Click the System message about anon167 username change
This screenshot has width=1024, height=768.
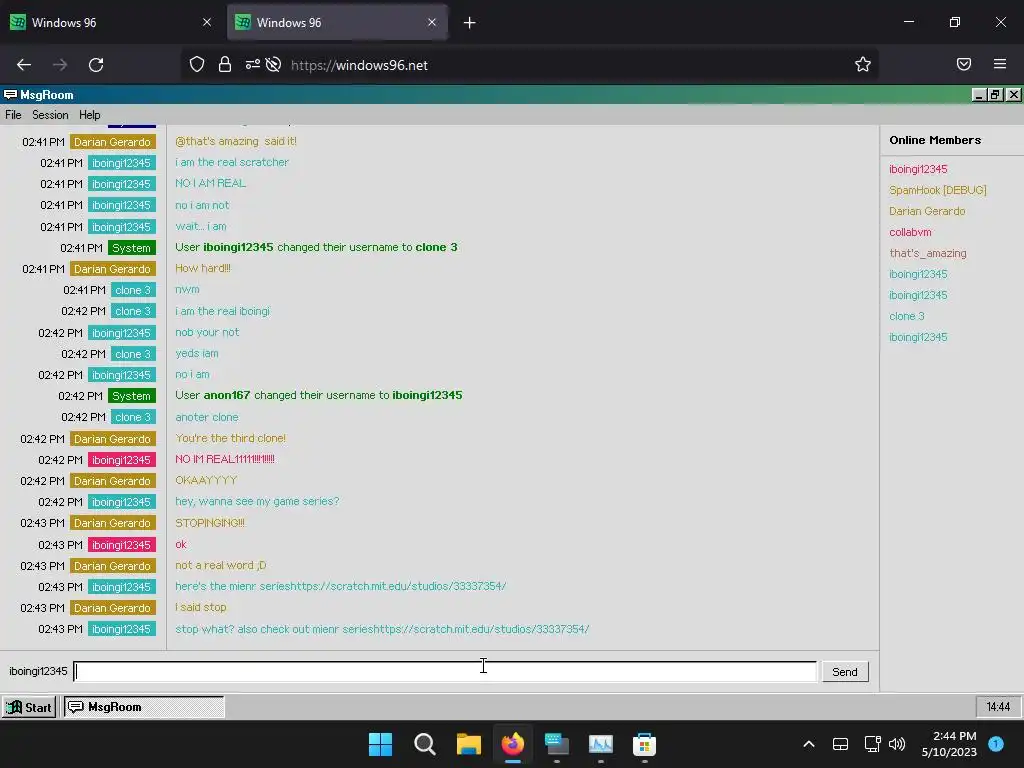coord(318,395)
